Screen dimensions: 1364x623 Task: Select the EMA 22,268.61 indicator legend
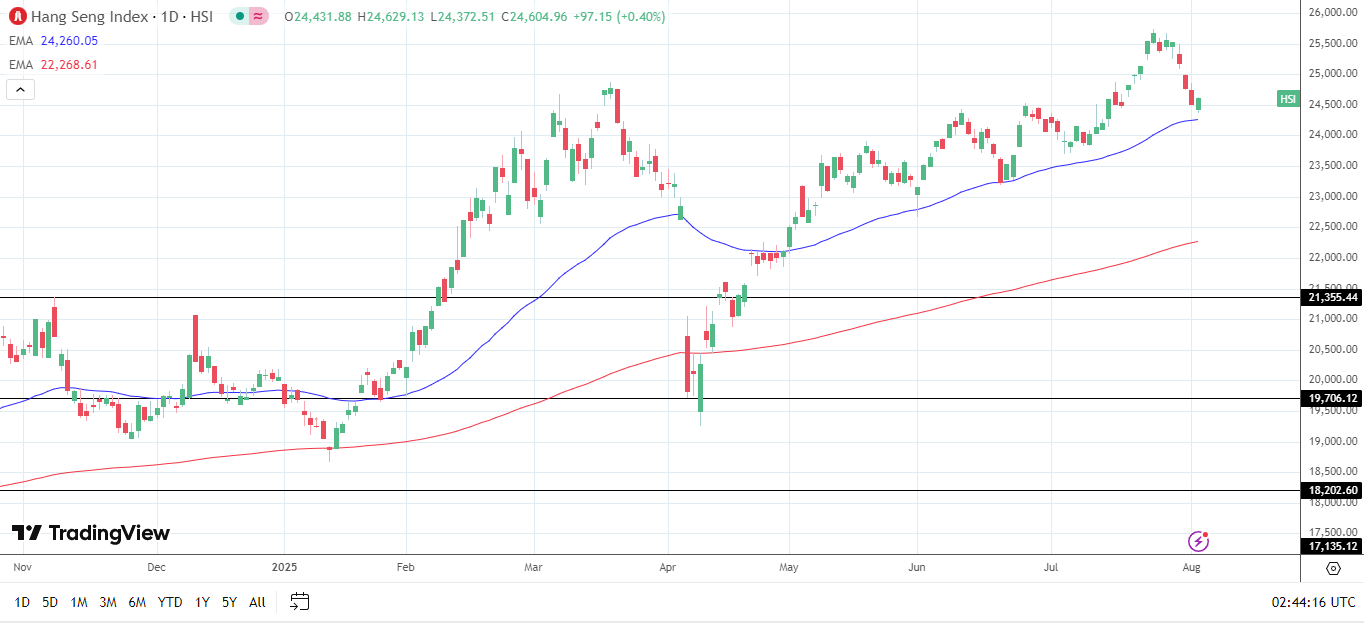54,65
